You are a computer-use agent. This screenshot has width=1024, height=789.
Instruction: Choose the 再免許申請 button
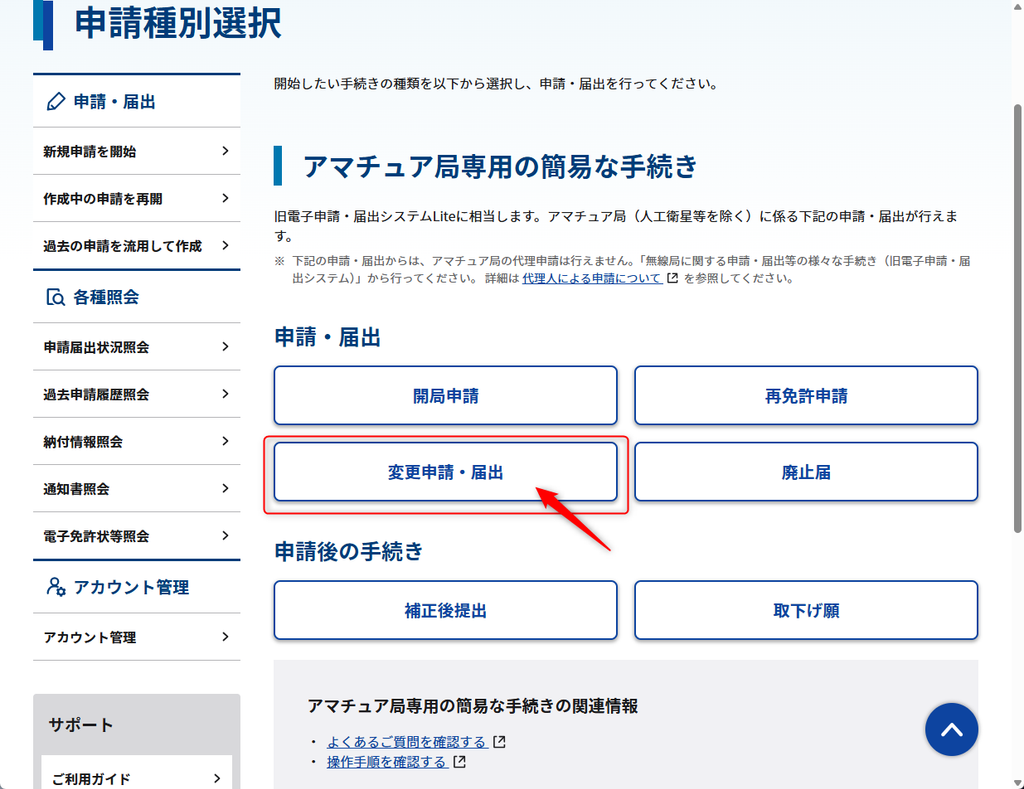[806, 396]
